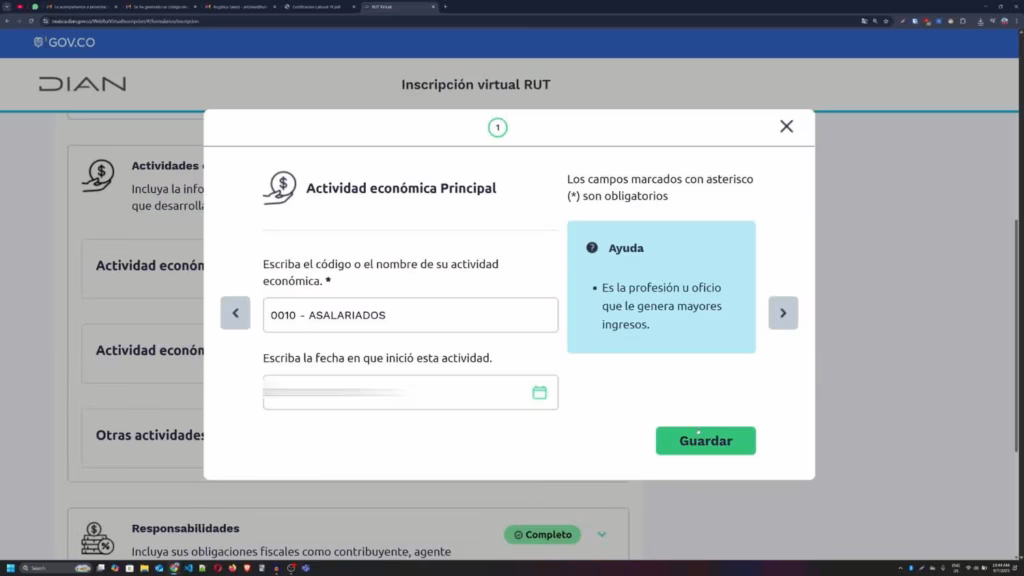This screenshot has height=576, width=1024.
Task: Bookmark this page with star icon
Action: click(886, 21)
